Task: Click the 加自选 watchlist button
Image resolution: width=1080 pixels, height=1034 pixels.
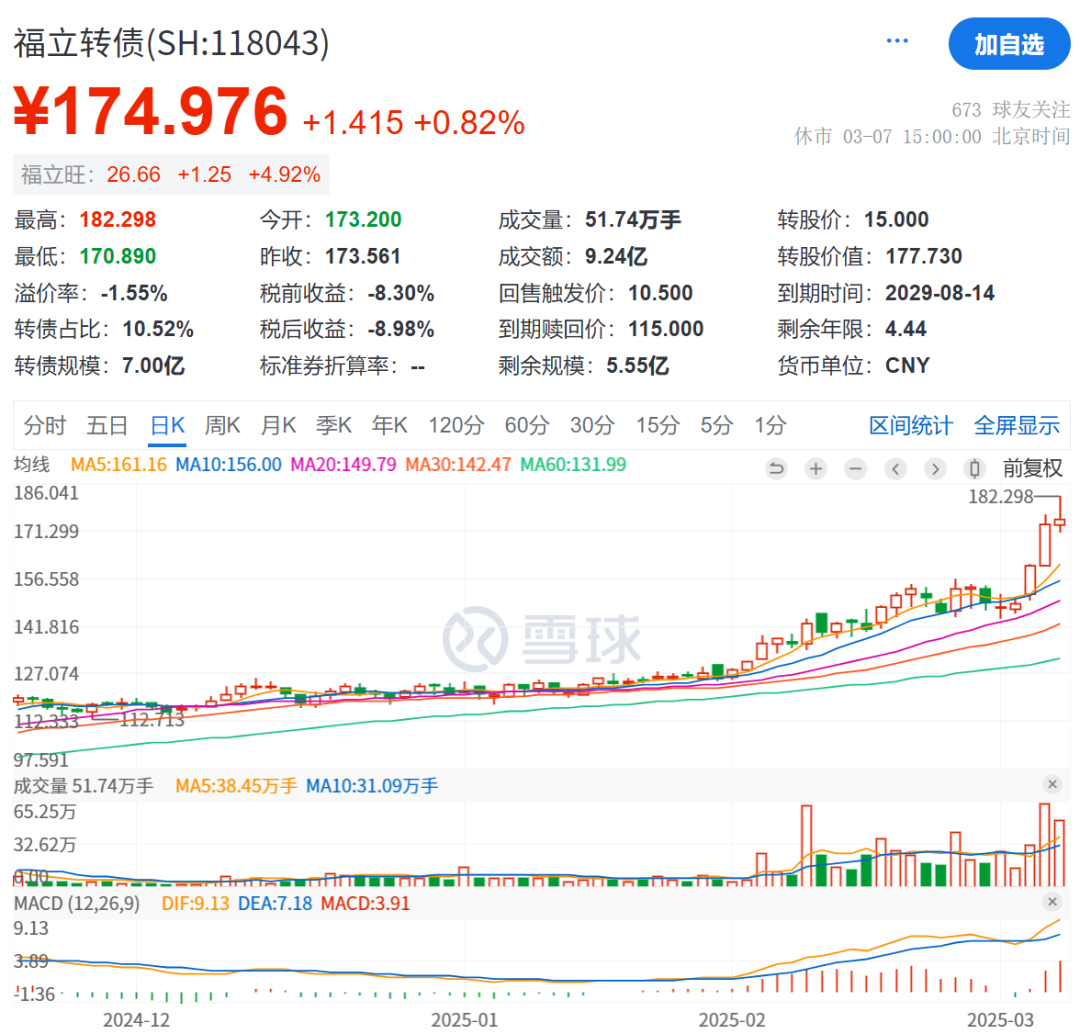Action: pyautogui.click(x=1009, y=44)
